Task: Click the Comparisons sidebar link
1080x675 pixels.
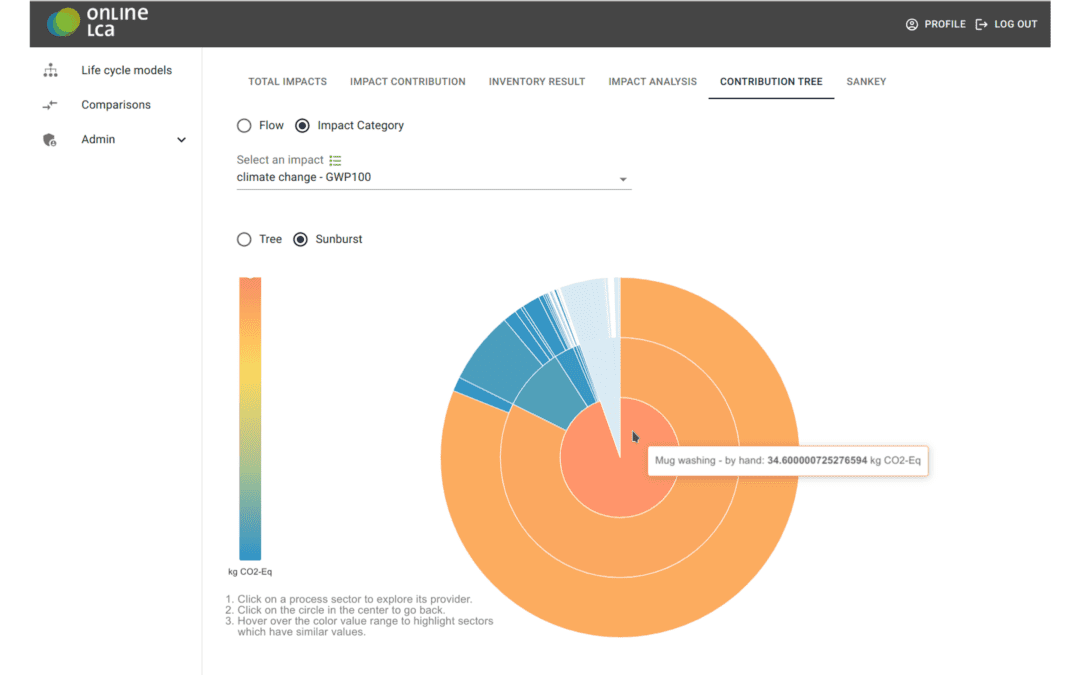Action: tap(116, 105)
